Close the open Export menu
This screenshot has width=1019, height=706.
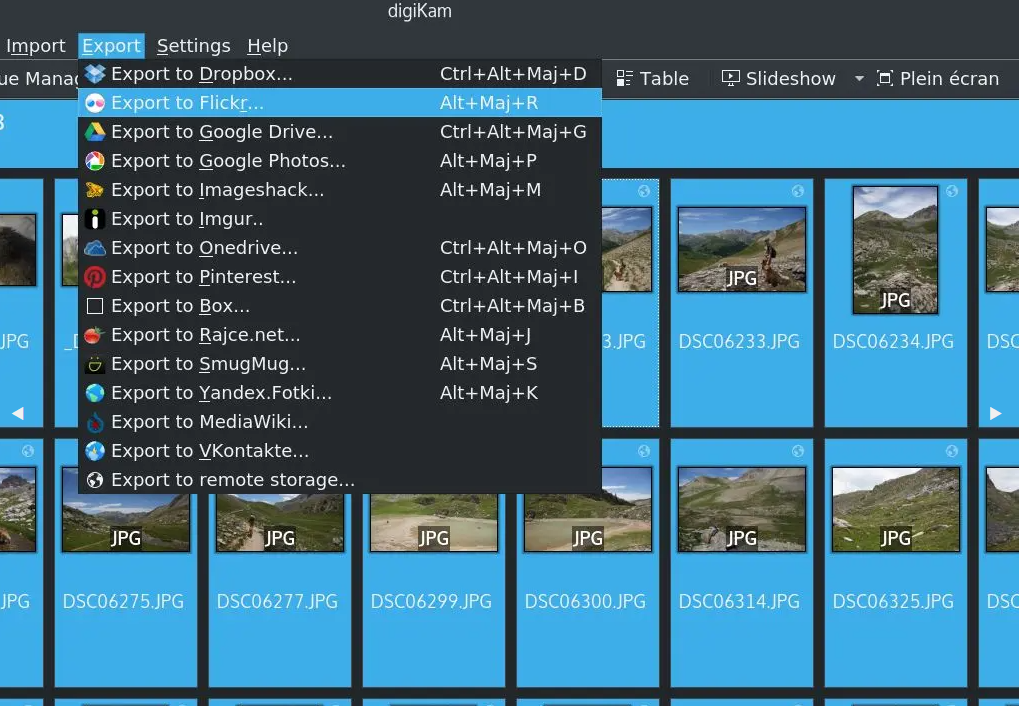(111, 46)
